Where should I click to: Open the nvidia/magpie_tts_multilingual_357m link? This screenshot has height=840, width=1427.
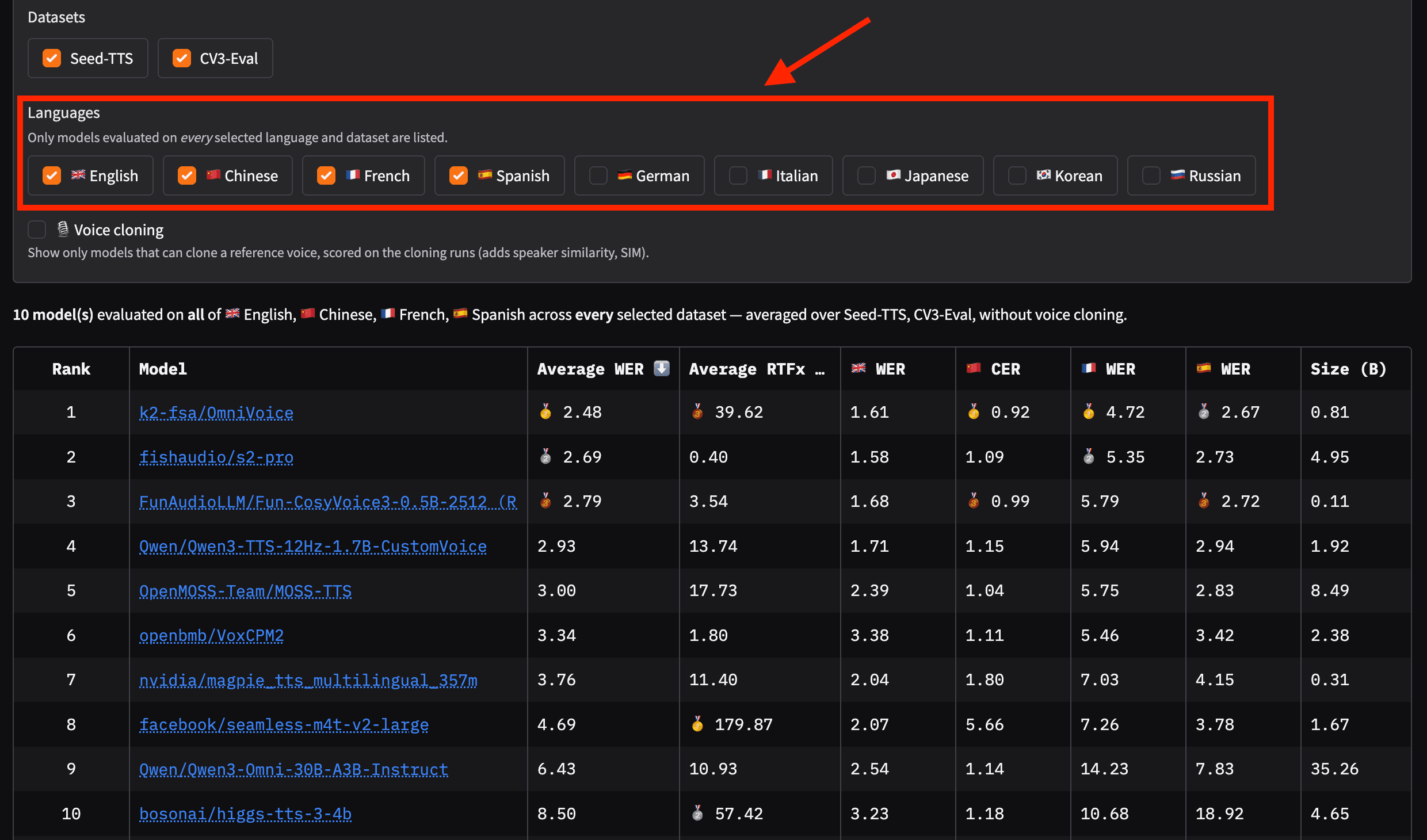308,680
